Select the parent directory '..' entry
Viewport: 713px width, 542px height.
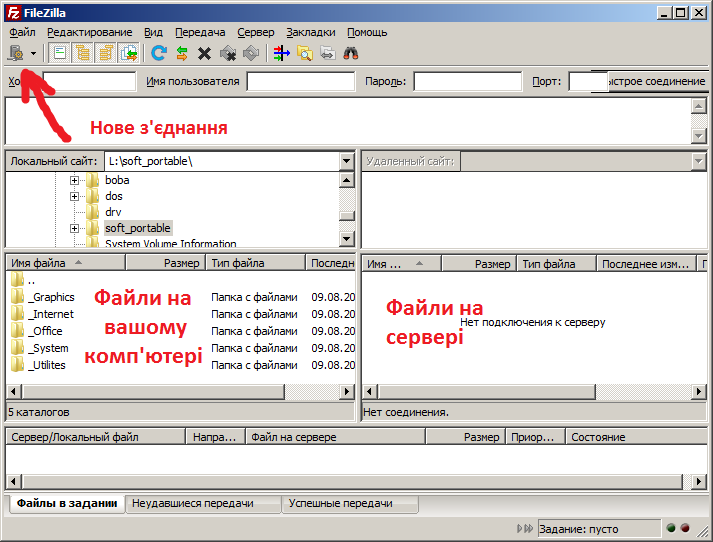click(x=24, y=280)
